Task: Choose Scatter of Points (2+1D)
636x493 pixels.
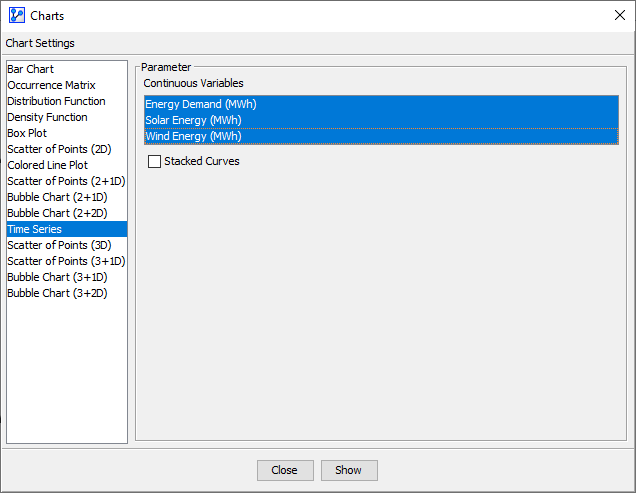Action: (x=66, y=181)
